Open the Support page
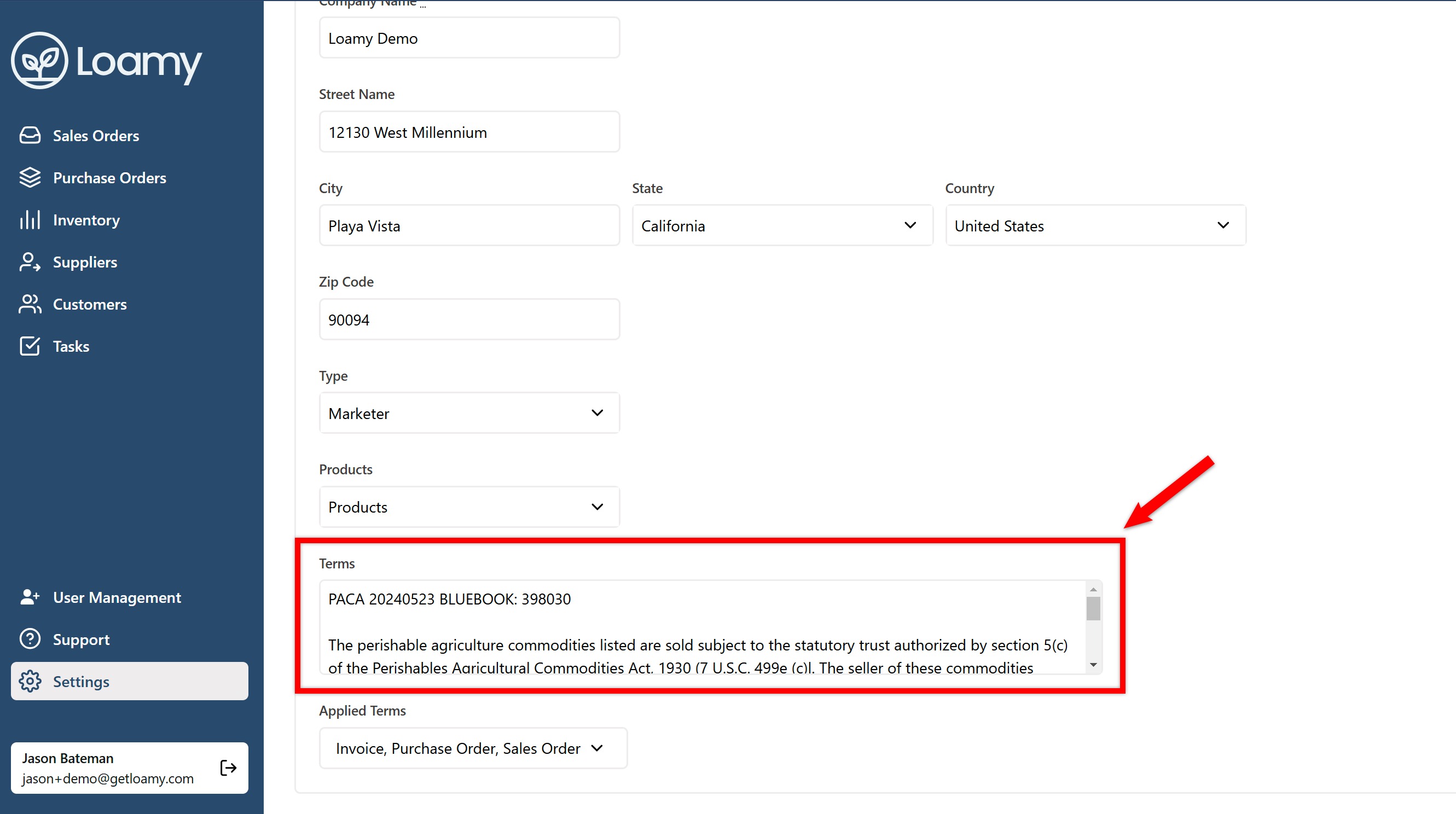1456x814 pixels. click(130, 639)
